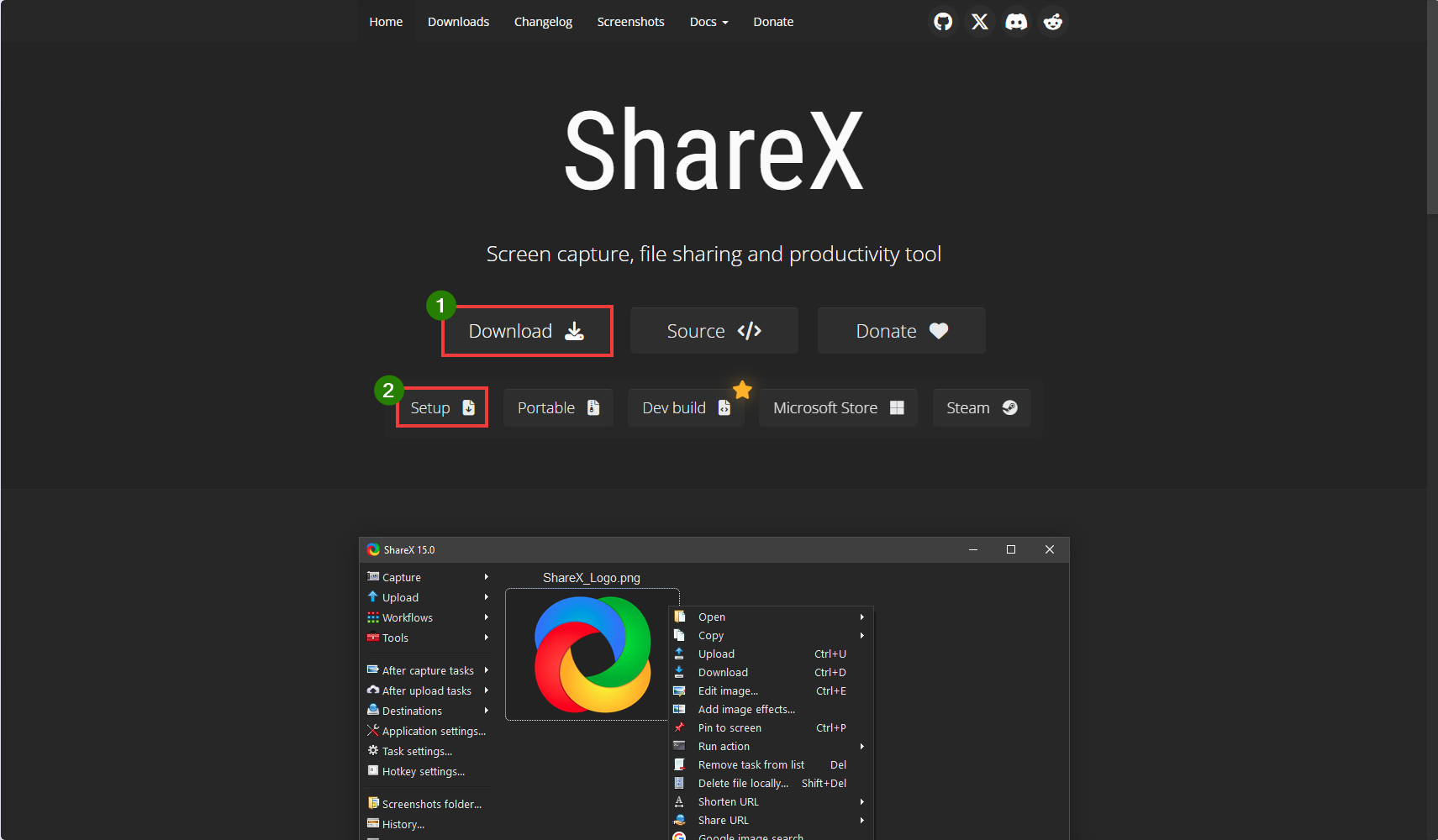Screen dimensions: 1438x840
Task: Go to Home in the navbar
Action: (386, 22)
